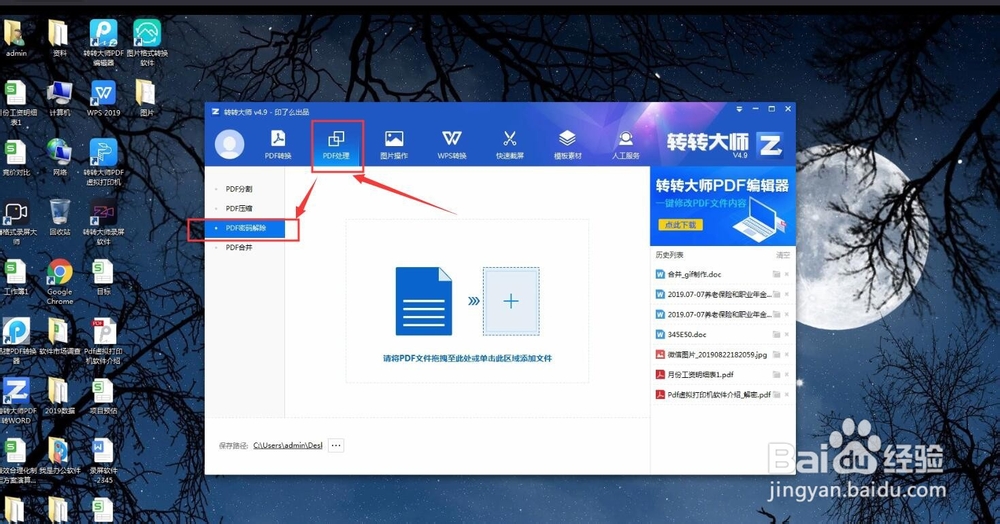Open folder location of 345E50.doc
This screenshot has width=1000, height=524.
[x=776, y=335]
